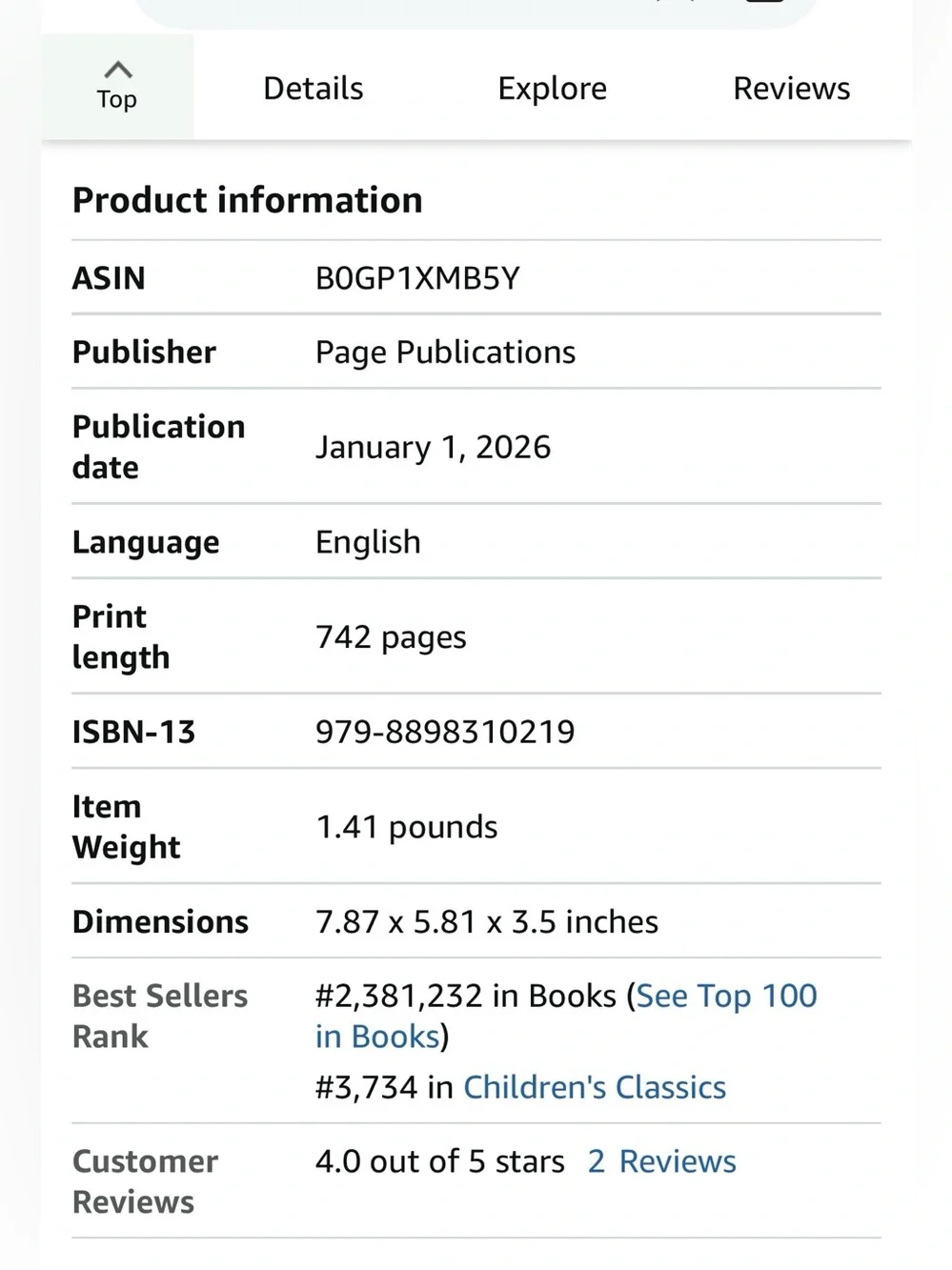Select the ISBN-13 number 979-8898310219
Image resolution: width=952 pixels, height=1270 pixels.
click(445, 732)
